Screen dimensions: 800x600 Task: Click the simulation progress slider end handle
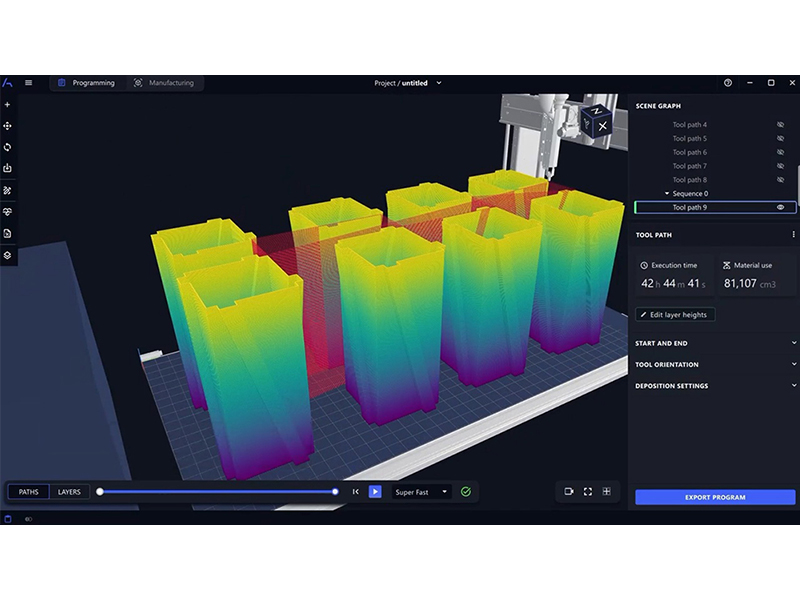(335, 491)
